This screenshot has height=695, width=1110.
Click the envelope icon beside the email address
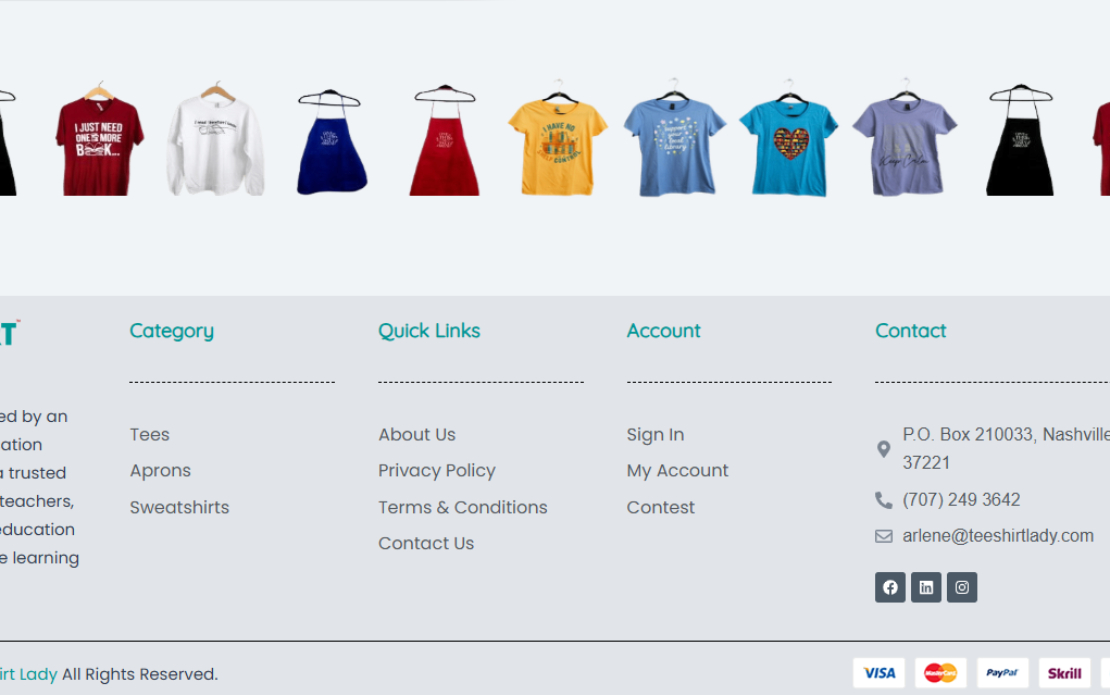tap(884, 535)
